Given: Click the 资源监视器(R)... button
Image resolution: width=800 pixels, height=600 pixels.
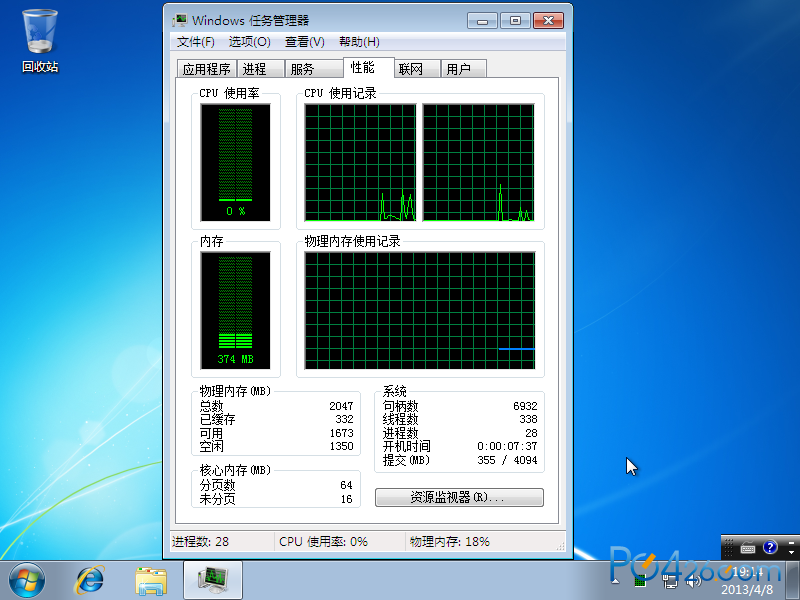Looking at the screenshot, I should [459, 497].
